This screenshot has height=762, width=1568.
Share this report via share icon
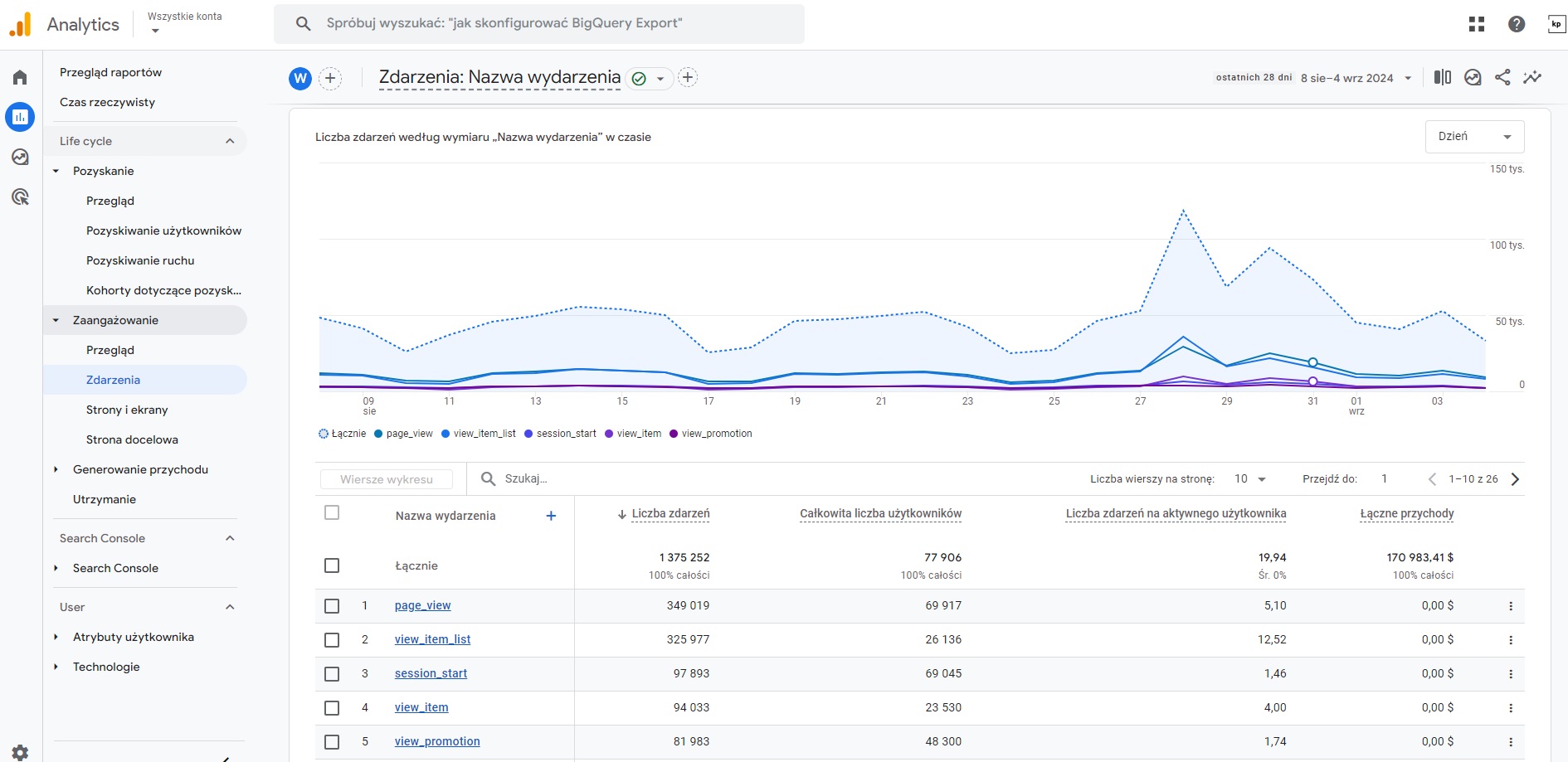[x=1502, y=77]
